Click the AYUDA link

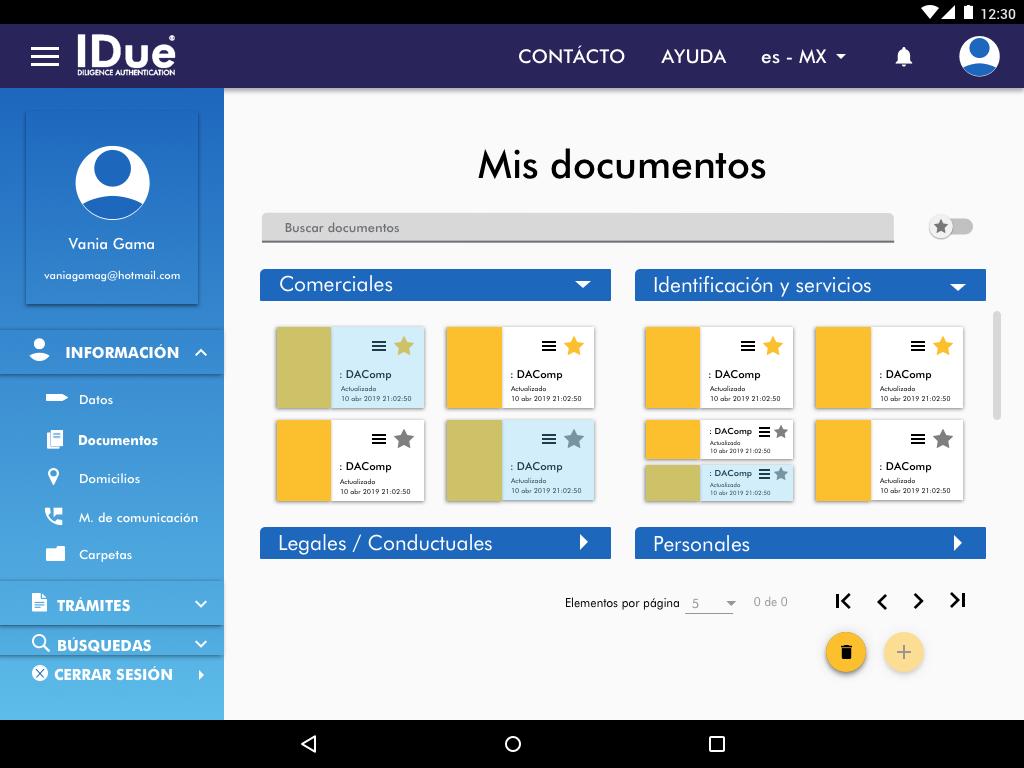693,57
